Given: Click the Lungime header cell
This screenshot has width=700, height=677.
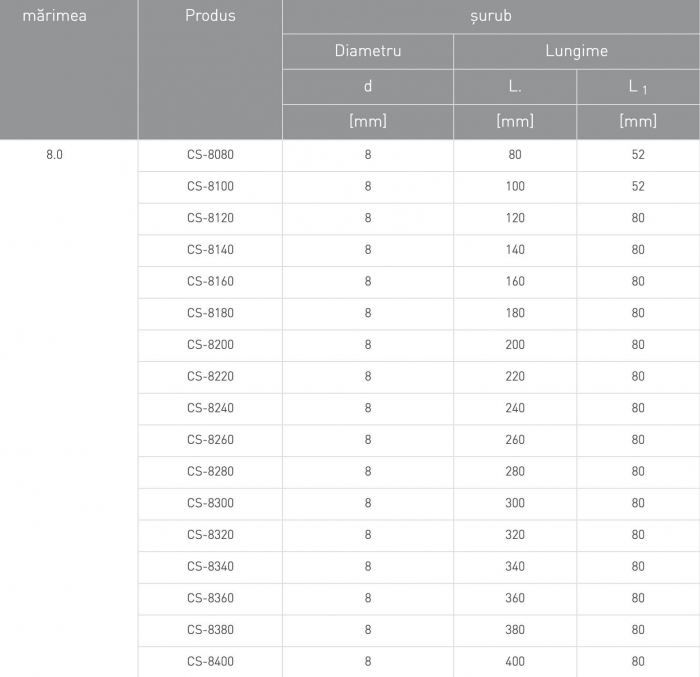Looking at the screenshot, I should [576, 51].
